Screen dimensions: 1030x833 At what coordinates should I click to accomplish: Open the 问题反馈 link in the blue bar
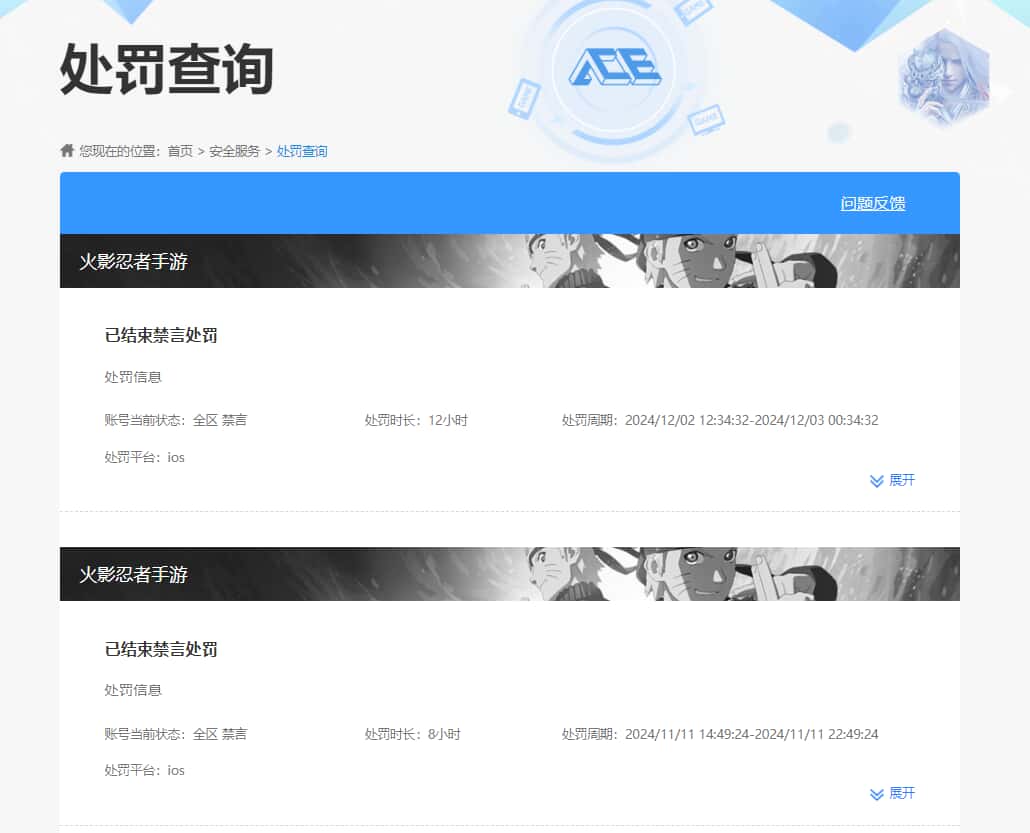tap(872, 203)
